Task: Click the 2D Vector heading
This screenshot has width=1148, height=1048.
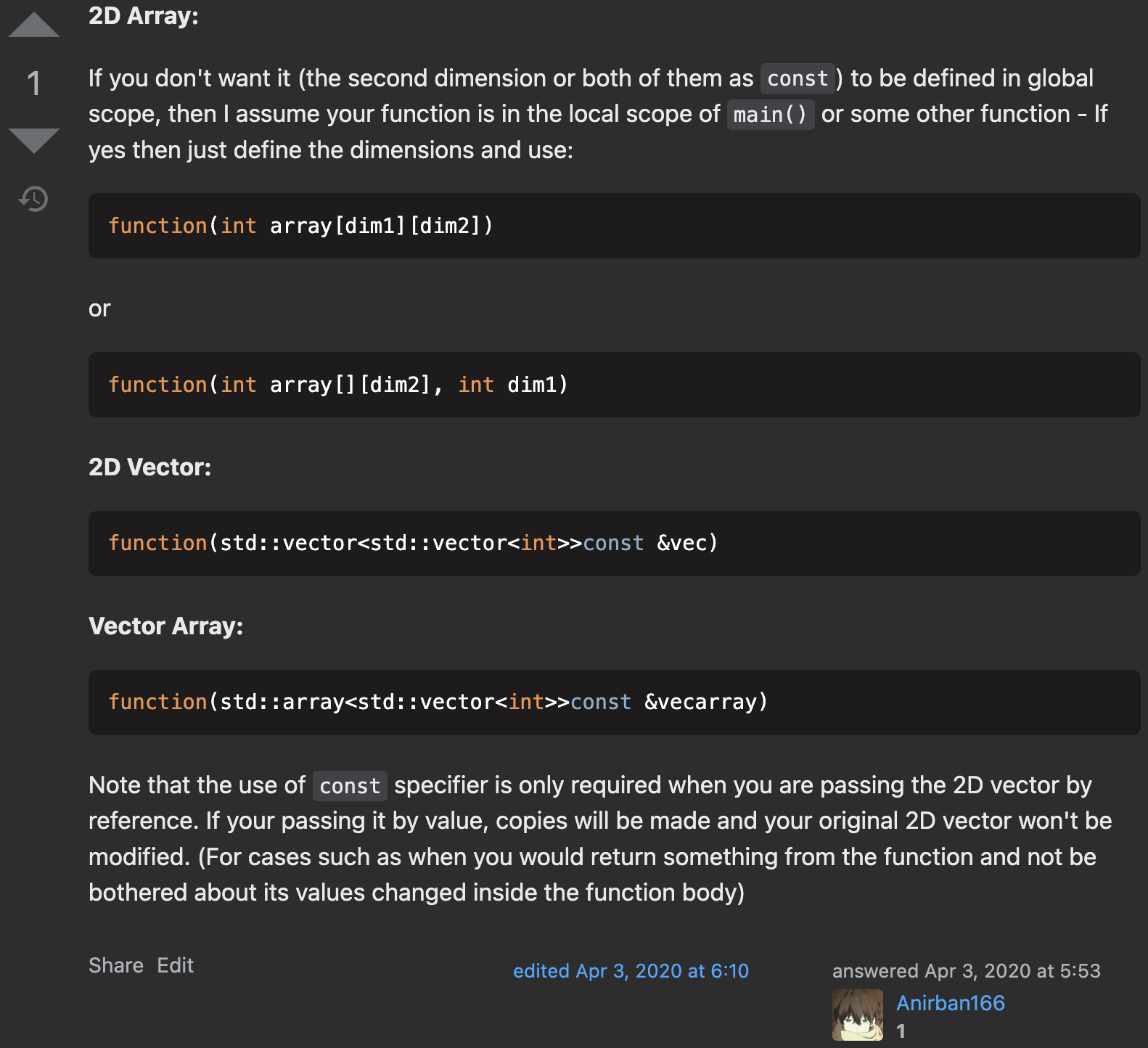Action: point(149,467)
